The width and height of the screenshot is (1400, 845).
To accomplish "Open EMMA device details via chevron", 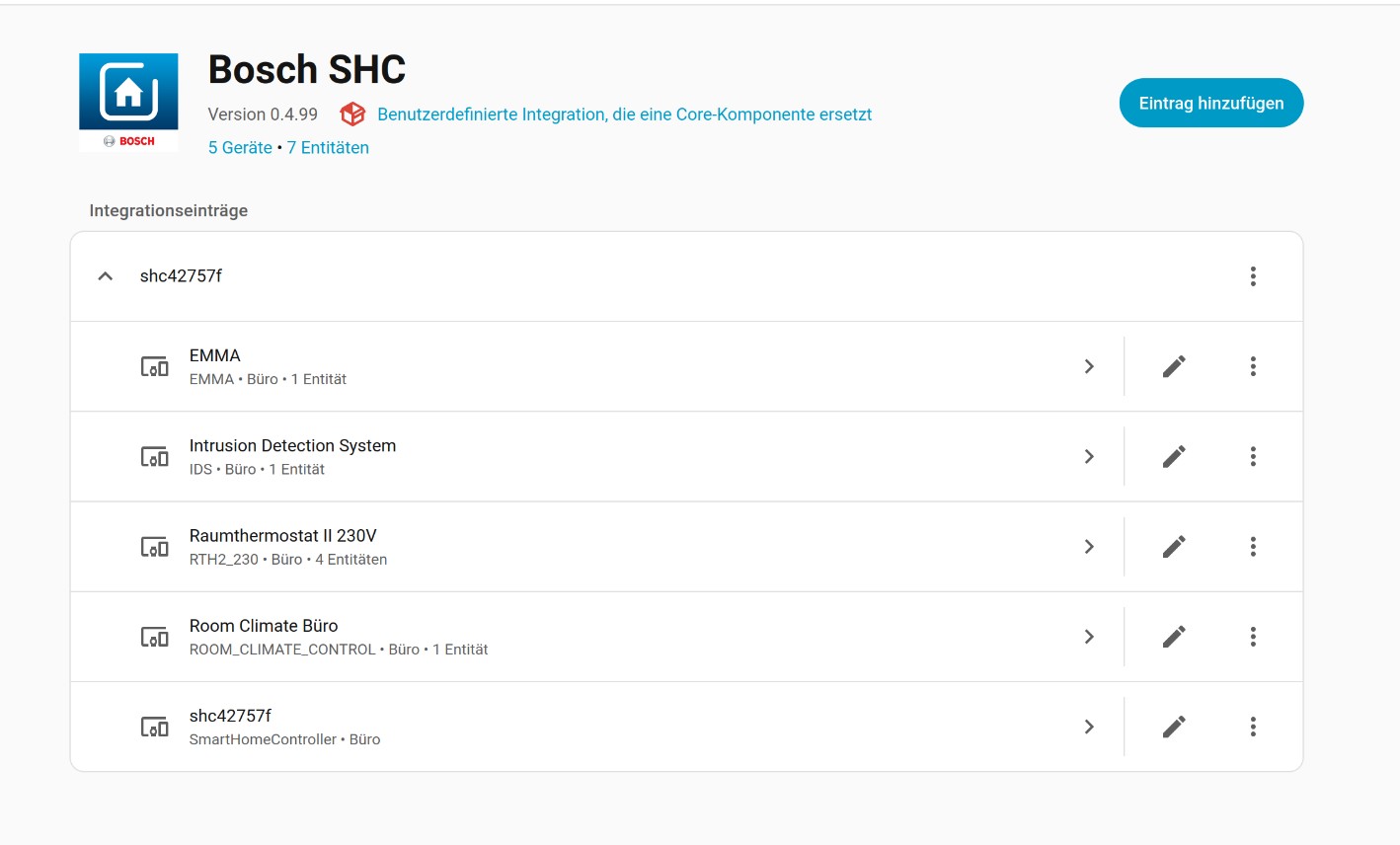I will pyautogui.click(x=1089, y=366).
